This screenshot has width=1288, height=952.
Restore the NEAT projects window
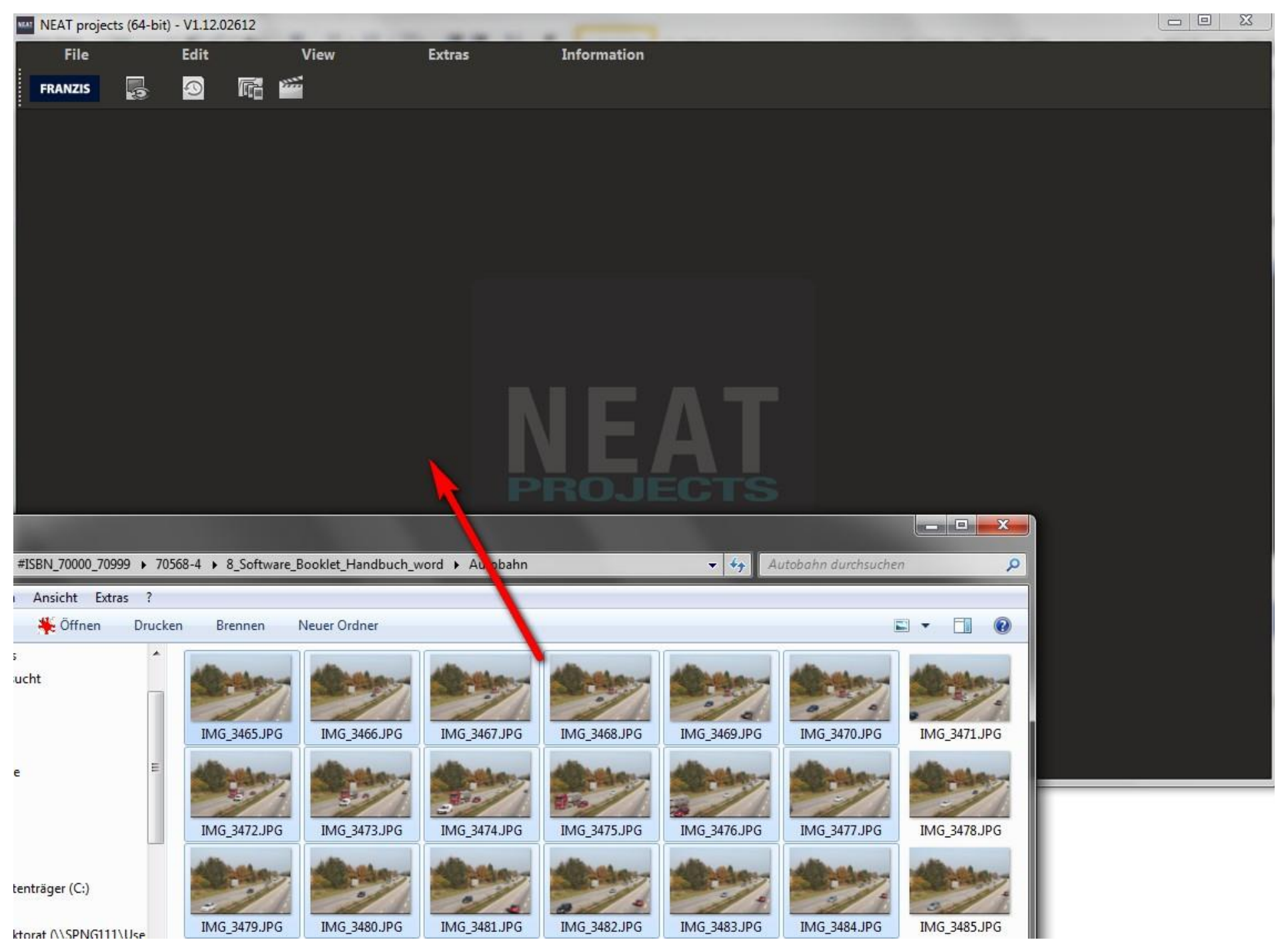click(1204, 21)
